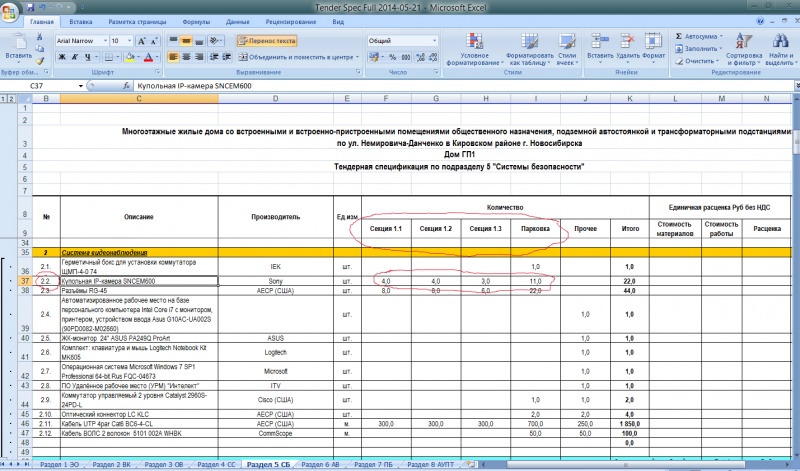
Task: Toggle center horizontal text alignment
Action: click(x=188, y=58)
